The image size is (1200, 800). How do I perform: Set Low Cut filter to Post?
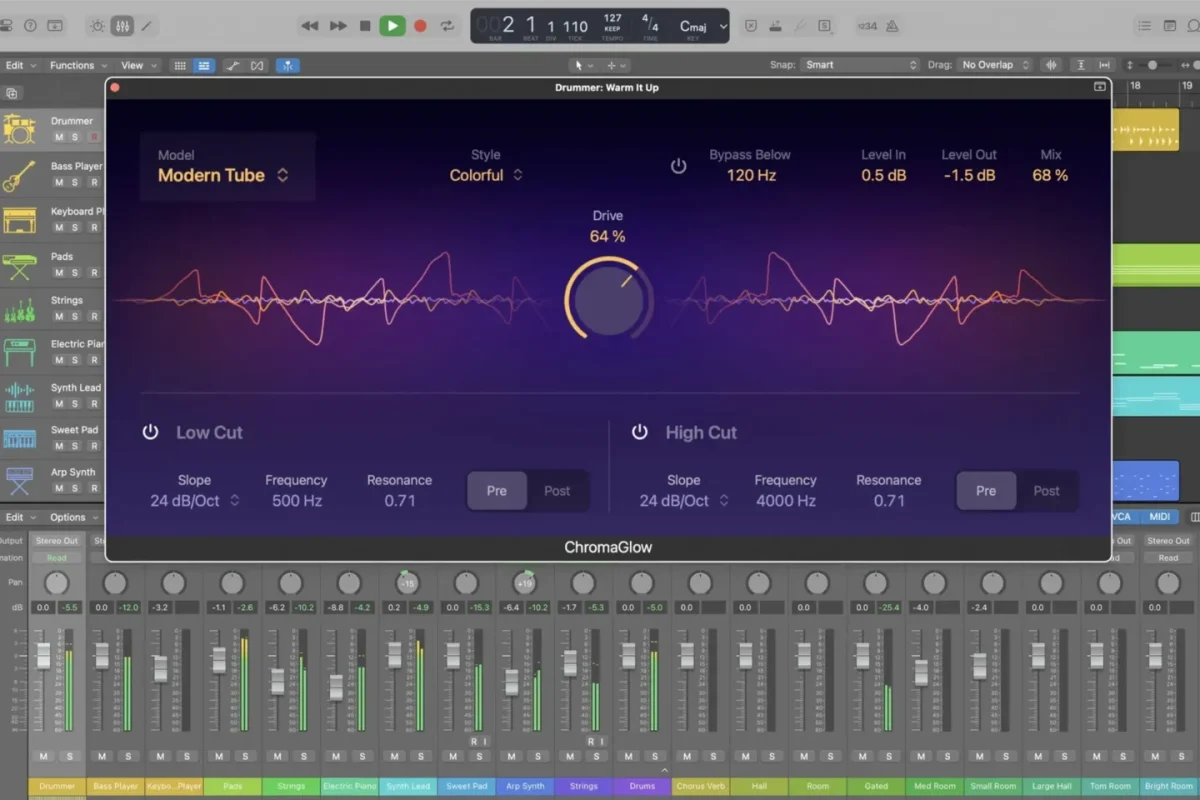pyautogui.click(x=557, y=491)
